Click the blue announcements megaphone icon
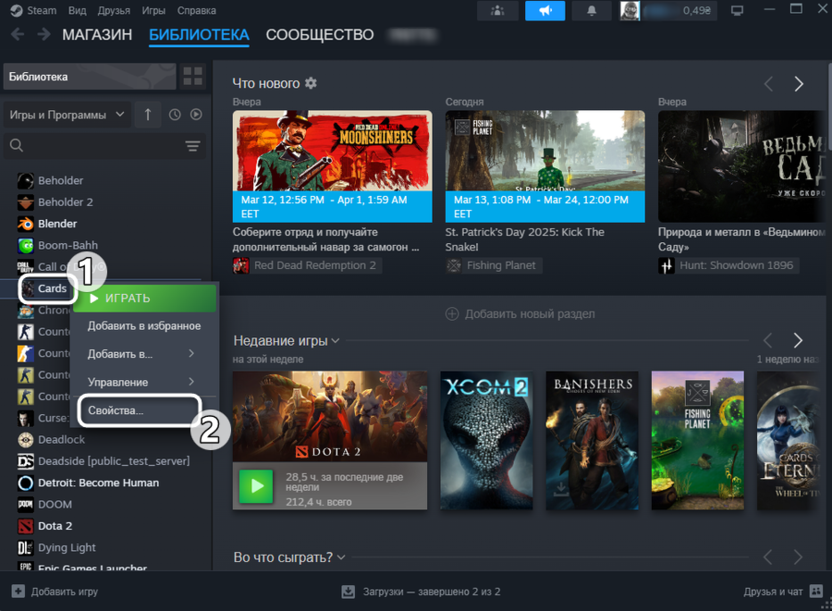The width and height of the screenshot is (832, 611). click(x=545, y=11)
